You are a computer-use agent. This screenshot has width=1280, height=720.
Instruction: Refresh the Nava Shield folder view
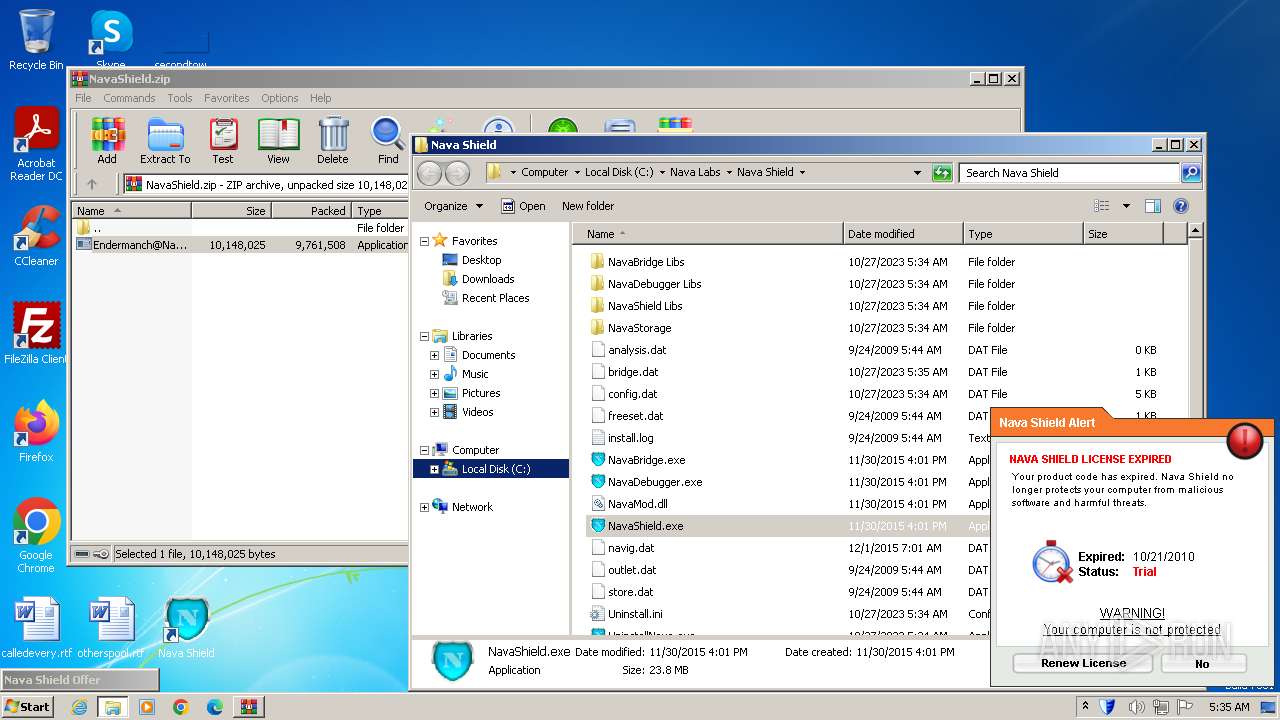tap(942, 172)
